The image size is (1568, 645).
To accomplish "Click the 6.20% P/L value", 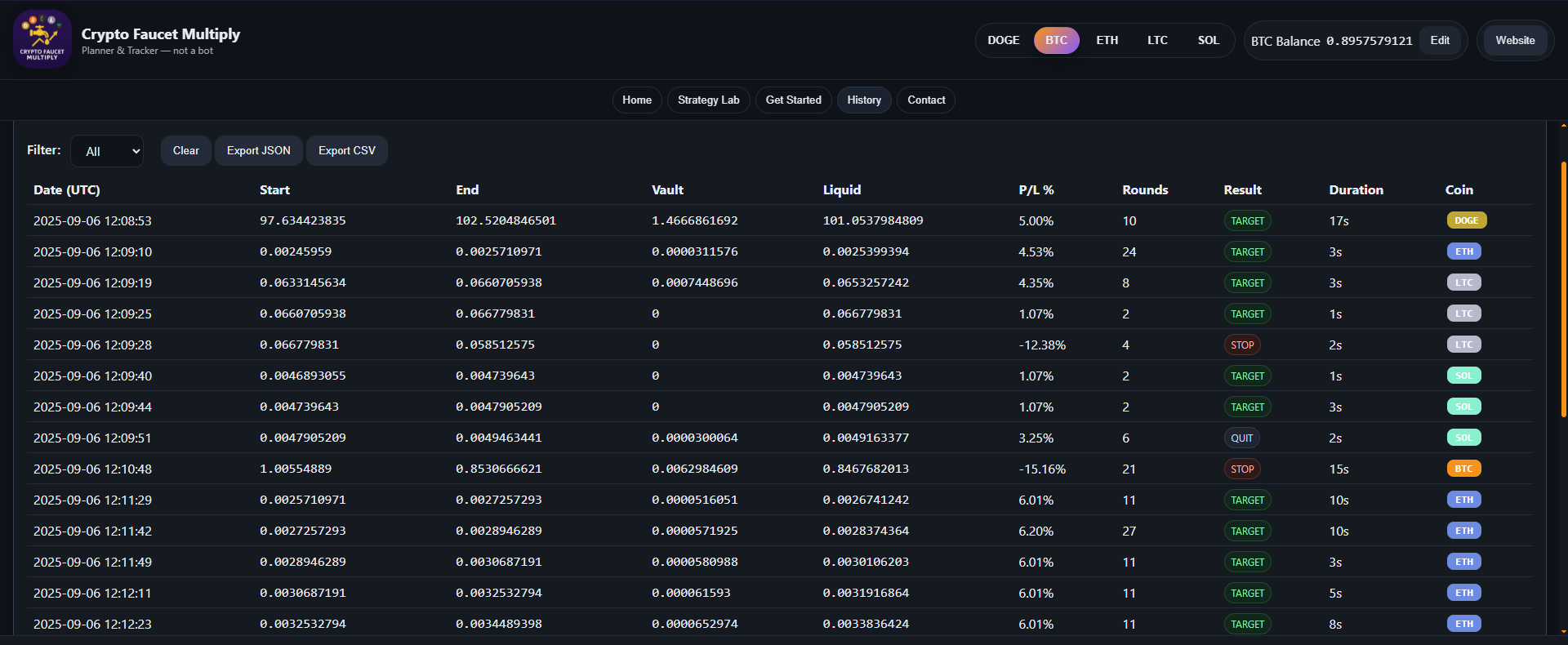I will (x=1036, y=531).
